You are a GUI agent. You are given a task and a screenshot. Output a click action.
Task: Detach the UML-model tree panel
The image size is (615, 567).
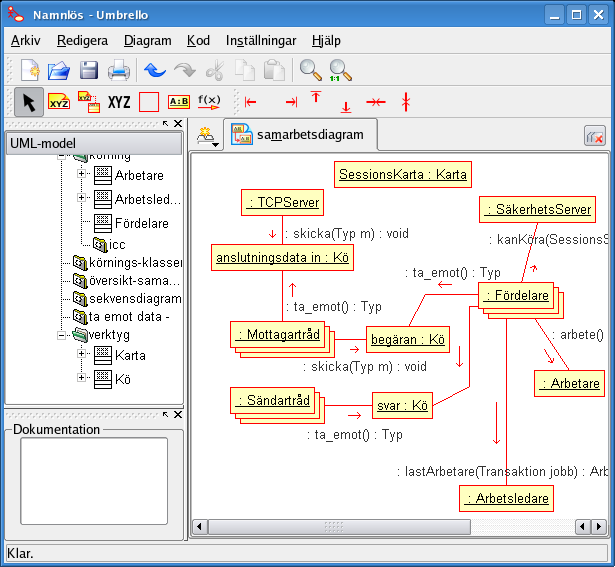click(x=166, y=124)
